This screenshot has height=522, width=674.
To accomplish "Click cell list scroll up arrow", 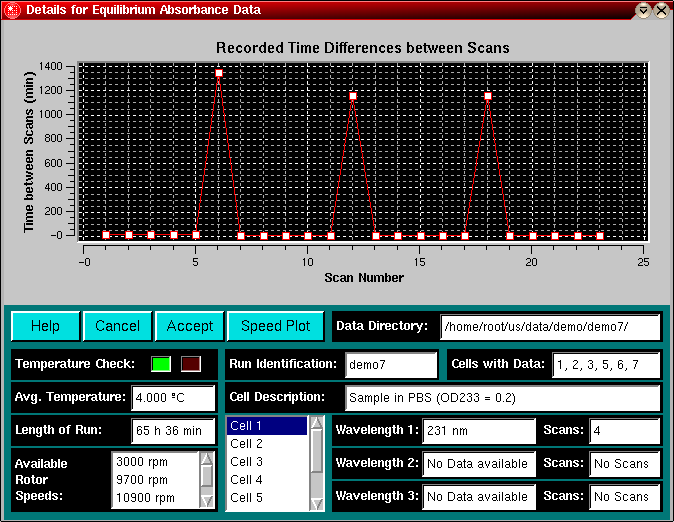I will [x=317, y=423].
